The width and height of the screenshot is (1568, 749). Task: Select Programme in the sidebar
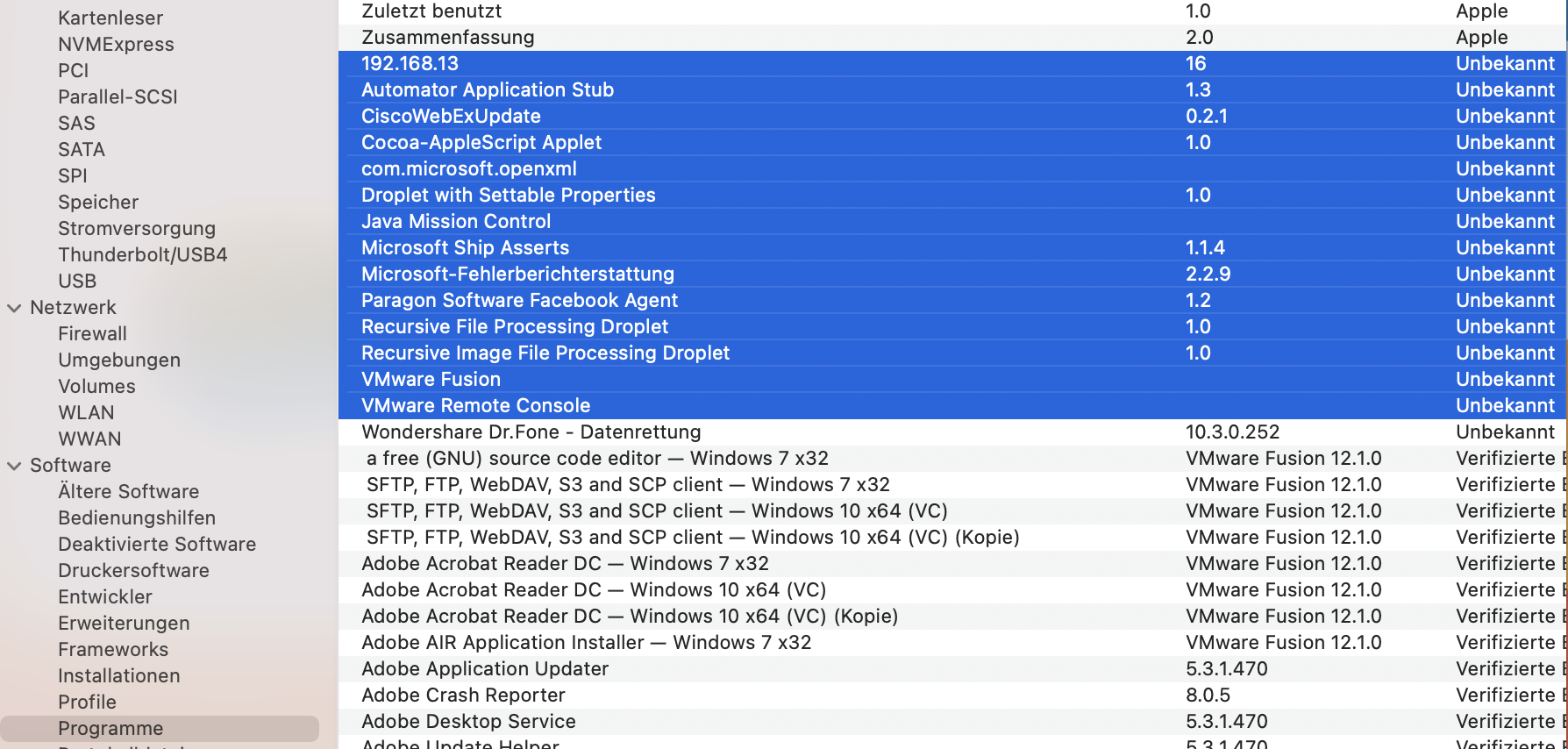110,729
